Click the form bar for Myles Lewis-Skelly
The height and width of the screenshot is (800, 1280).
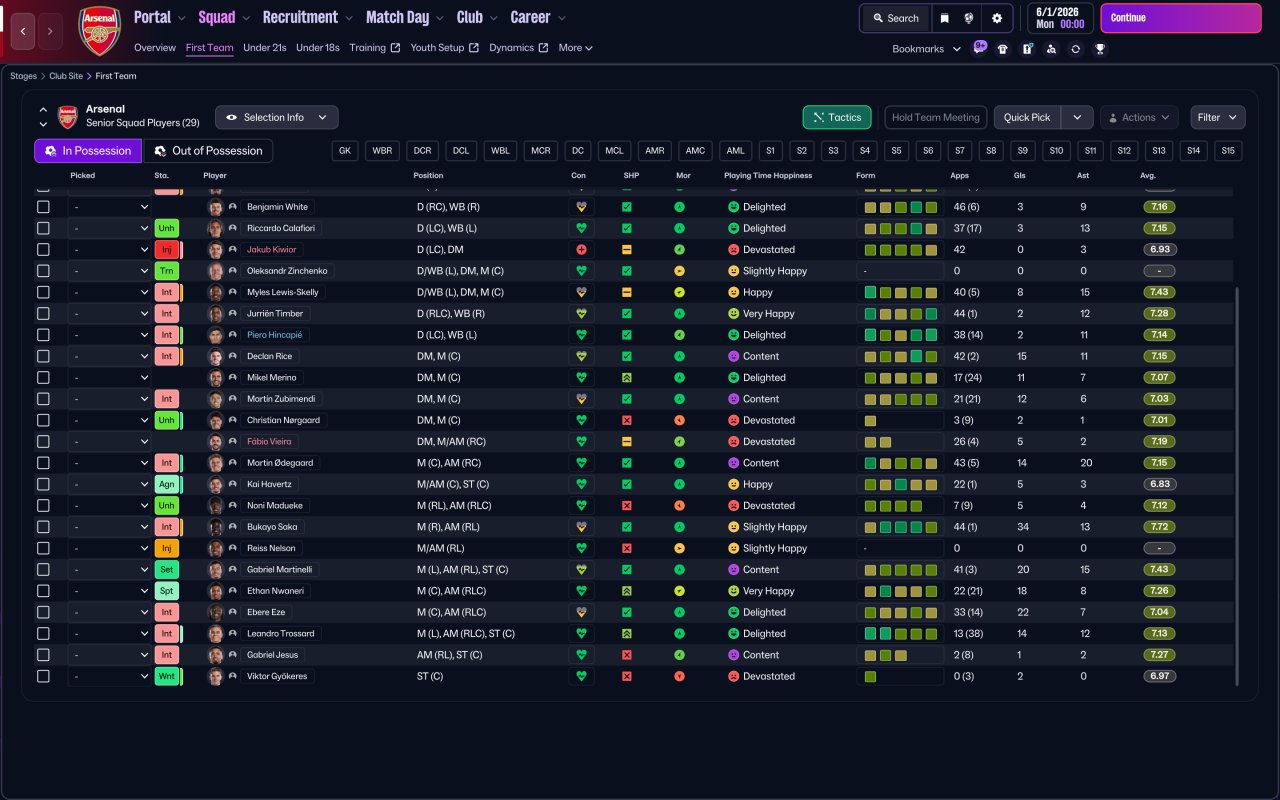click(900, 293)
